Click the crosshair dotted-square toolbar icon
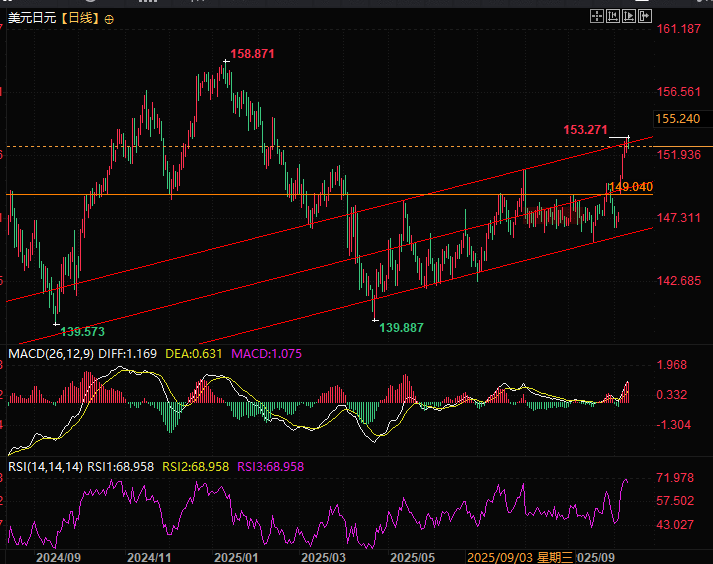 tap(597, 16)
